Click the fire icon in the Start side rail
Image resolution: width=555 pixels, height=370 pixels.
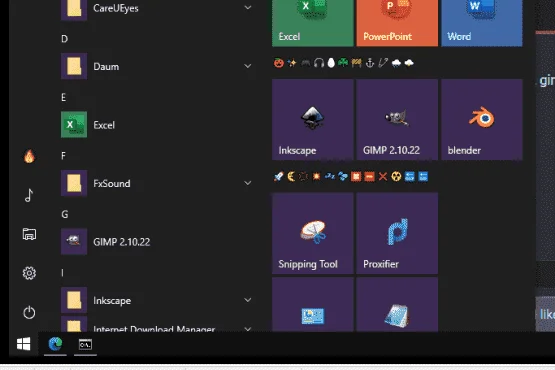[x=29, y=156]
